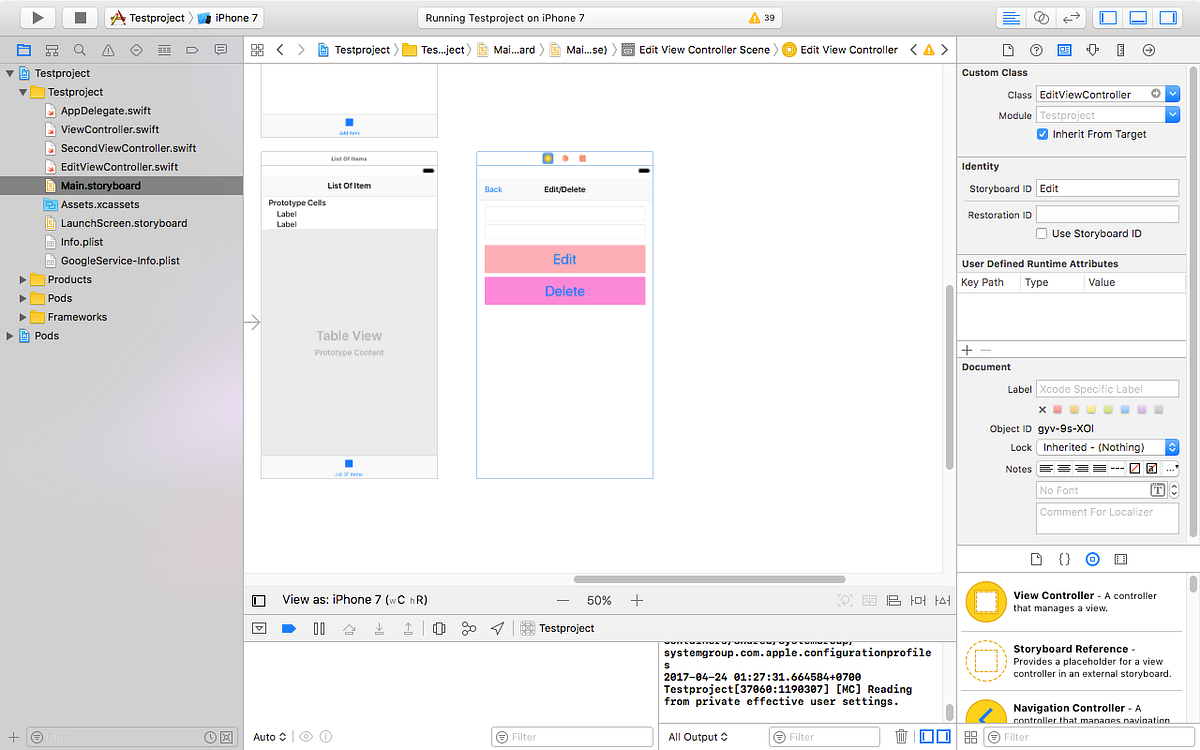The height and width of the screenshot is (750, 1200).
Task: Clear the debug console output
Action: (901, 736)
